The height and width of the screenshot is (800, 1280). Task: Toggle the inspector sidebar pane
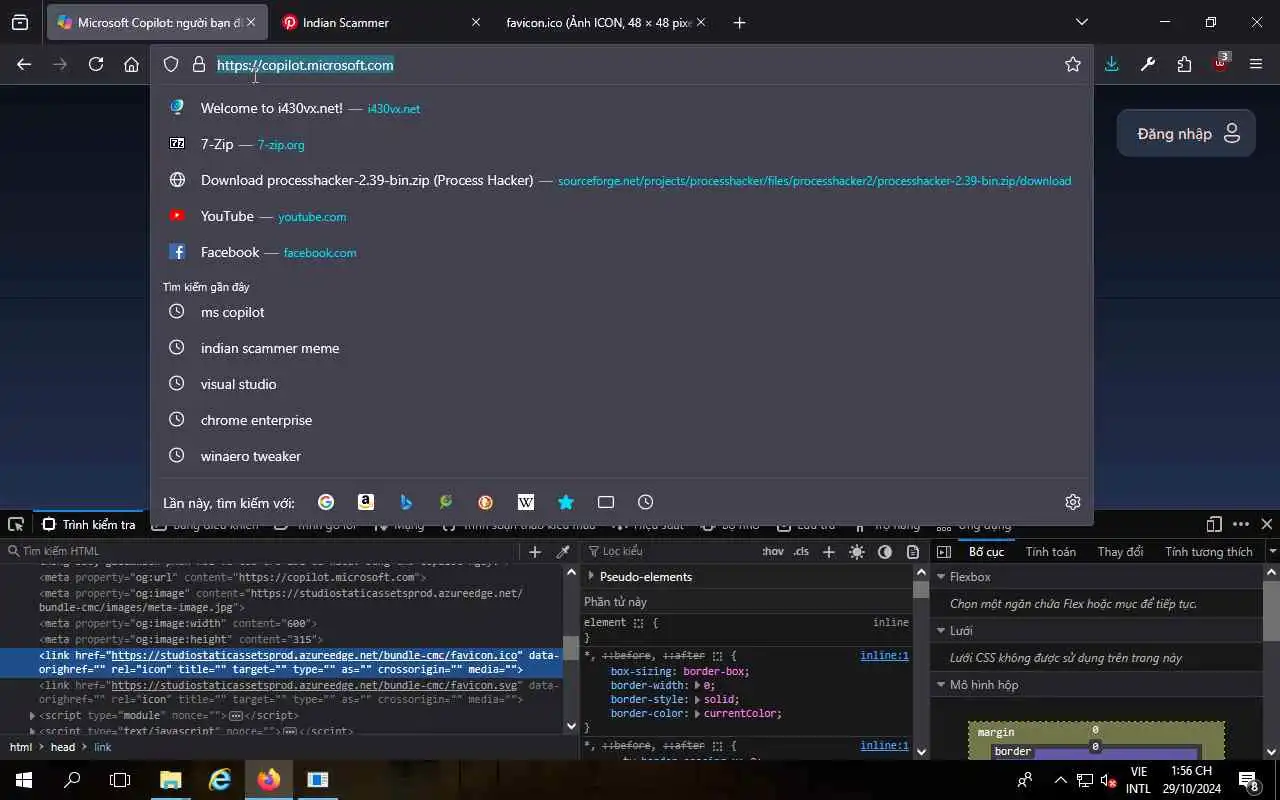(x=943, y=551)
